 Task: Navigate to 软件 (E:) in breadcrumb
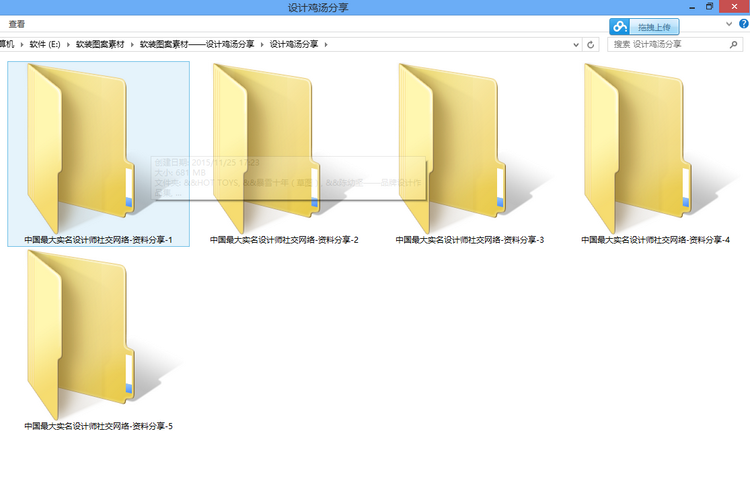[x=45, y=44]
